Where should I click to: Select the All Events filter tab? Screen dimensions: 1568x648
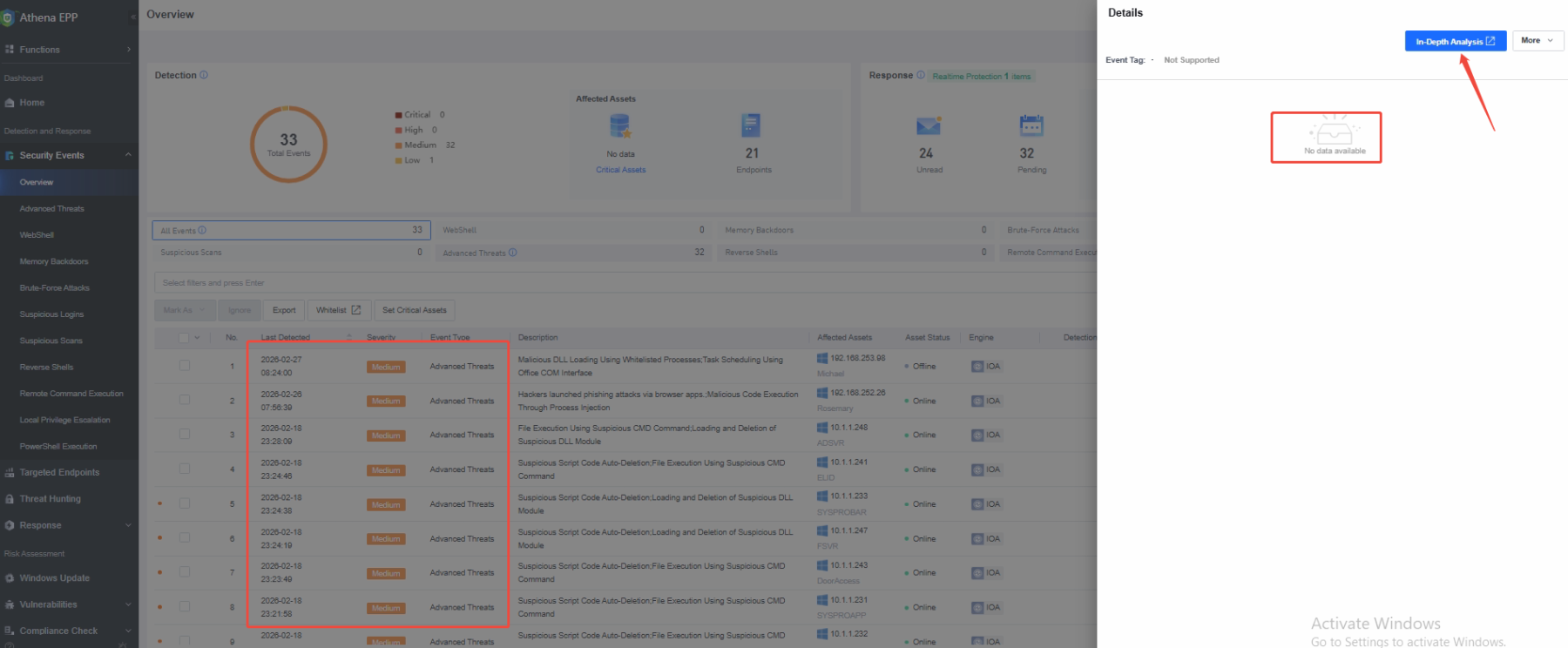292,230
